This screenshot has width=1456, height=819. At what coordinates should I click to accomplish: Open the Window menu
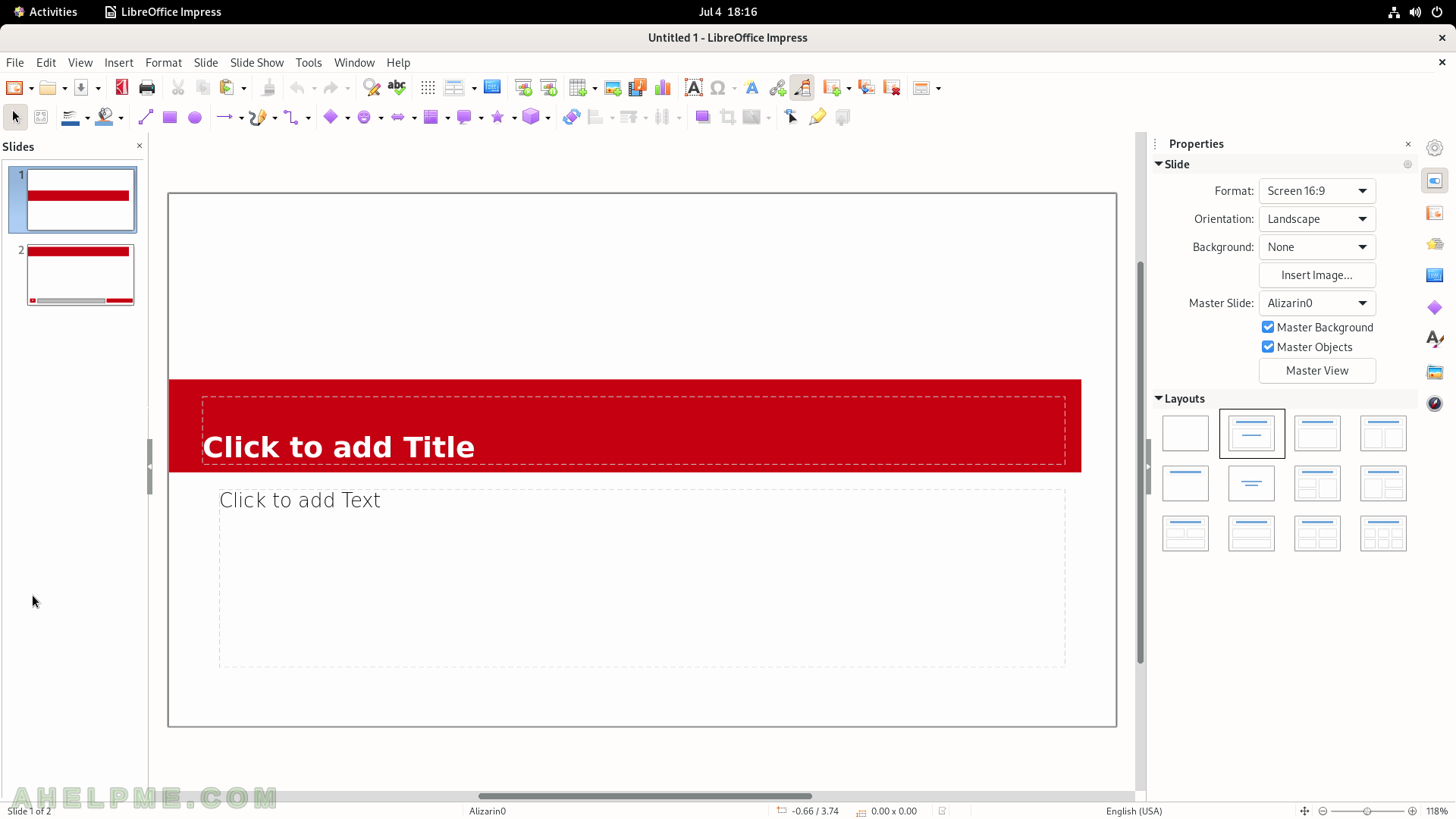pos(354,63)
